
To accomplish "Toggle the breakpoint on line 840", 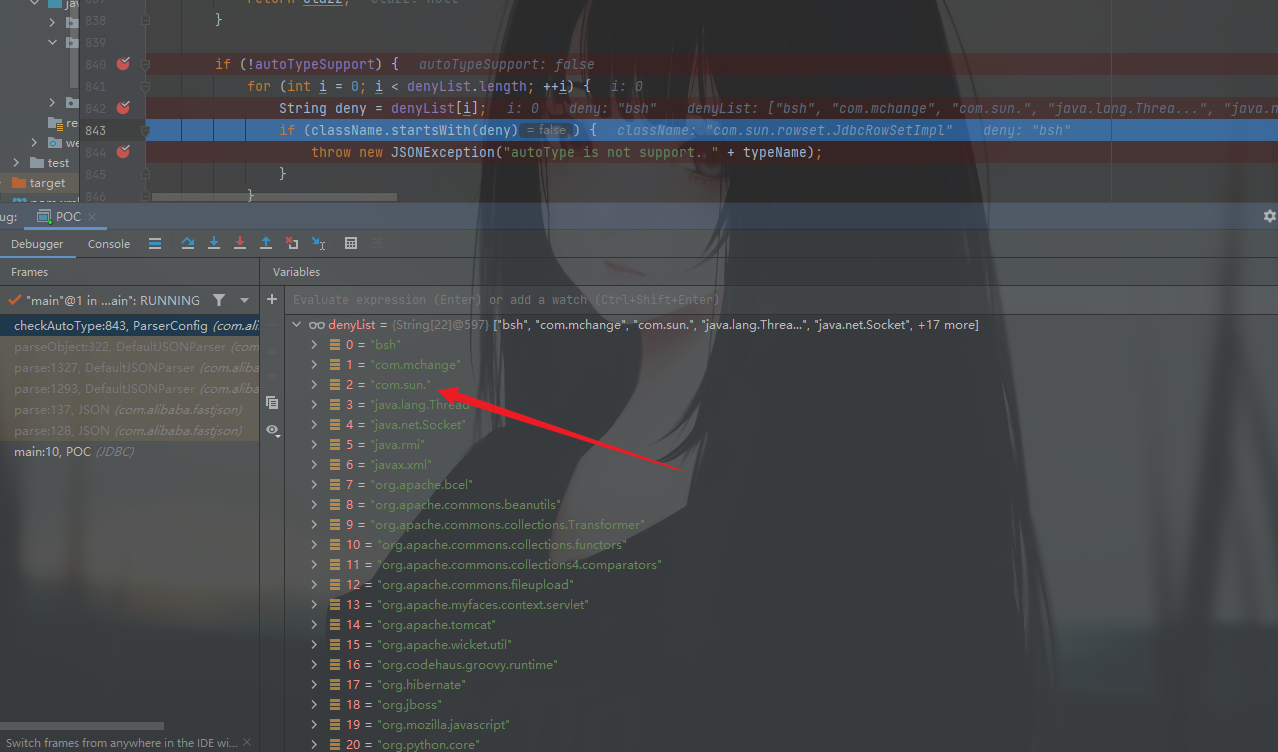I will click(123, 64).
